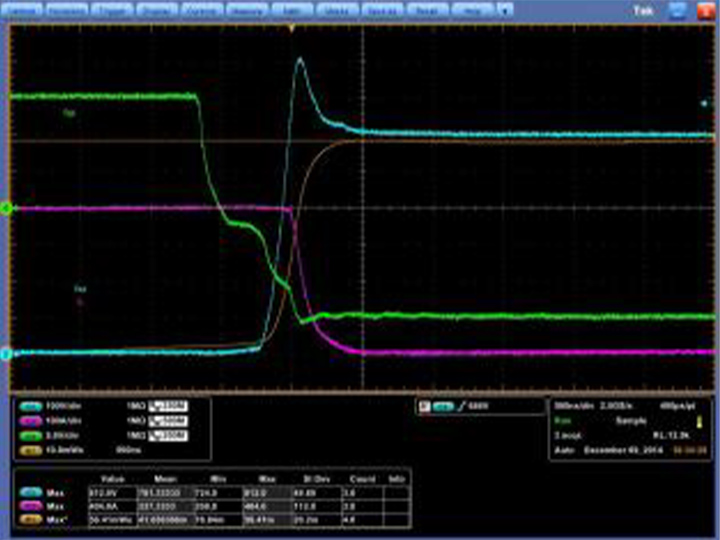Screen dimensions: 720x540
Task: Open the last menu button before the arrow
Action: [472, 9]
